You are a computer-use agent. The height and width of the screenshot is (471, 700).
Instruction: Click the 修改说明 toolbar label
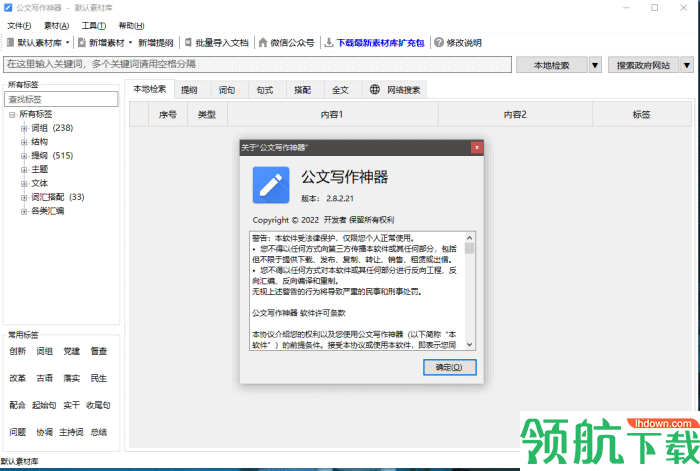pyautogui.click(x=464, y=43)
